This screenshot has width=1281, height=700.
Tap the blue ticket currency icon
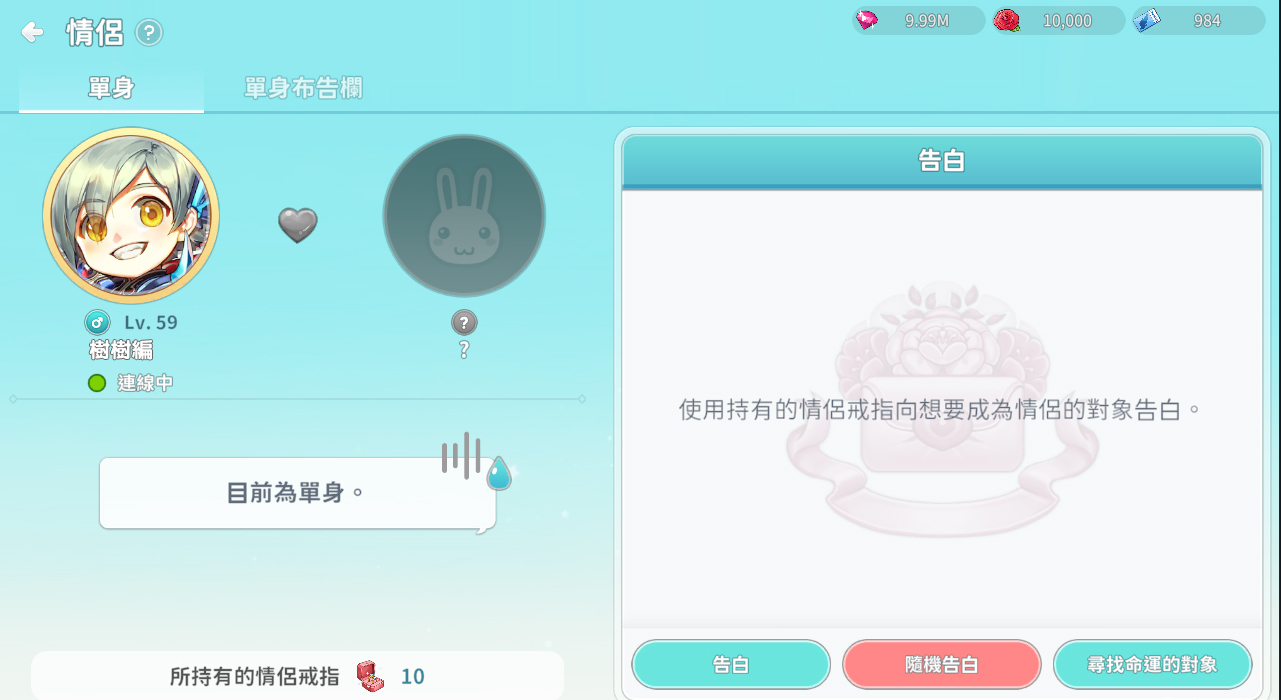click(1147, 20)
